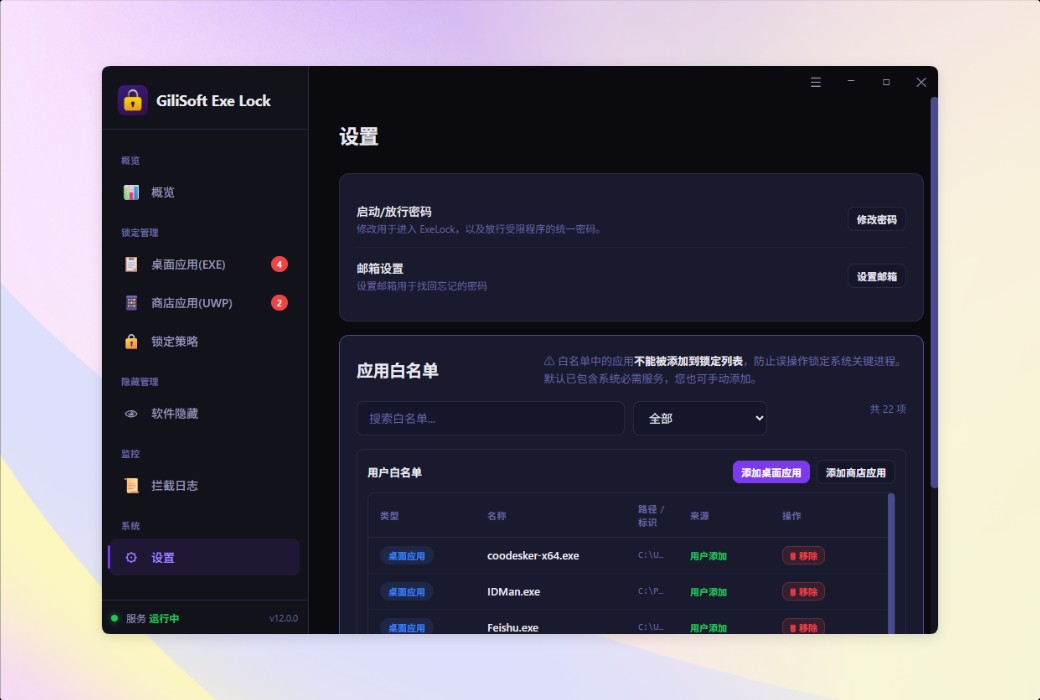Image resolution: width=1040 pixels, height=700 pixels.
Task: Click path cell of IDMan.exe row
Action: click(651, 591)
